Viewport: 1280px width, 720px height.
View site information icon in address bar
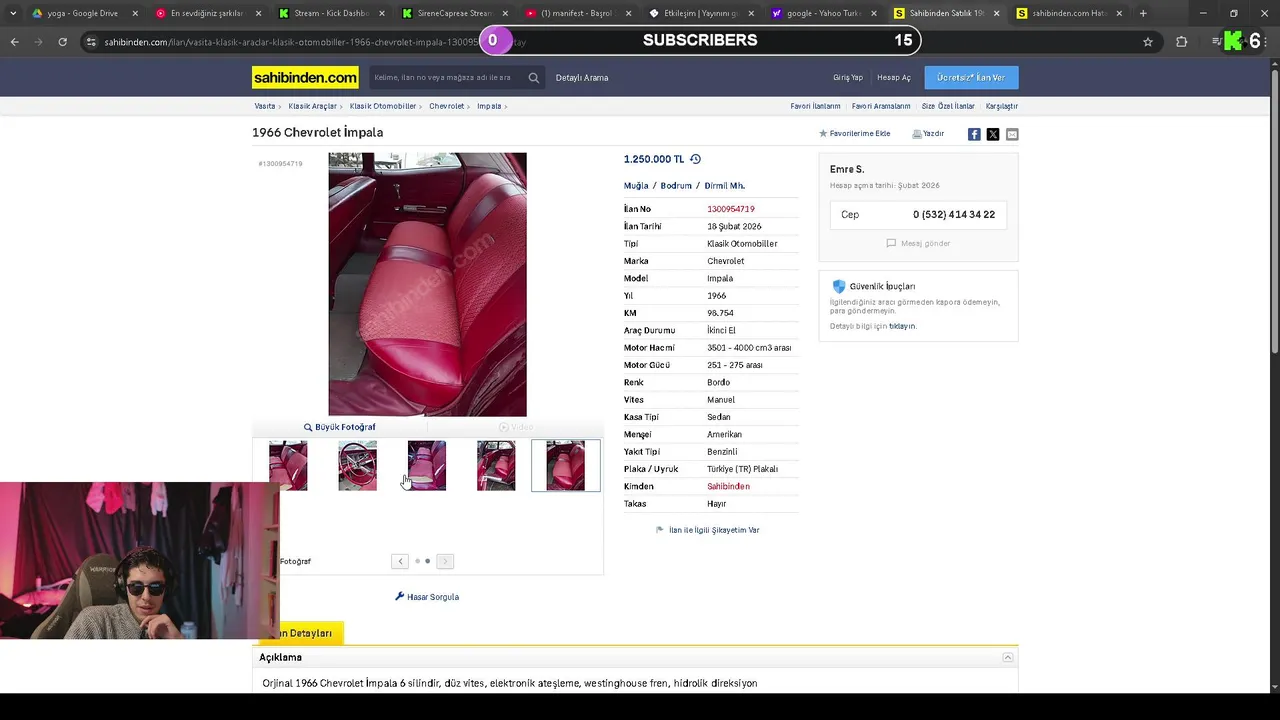[x=91, y=42]
